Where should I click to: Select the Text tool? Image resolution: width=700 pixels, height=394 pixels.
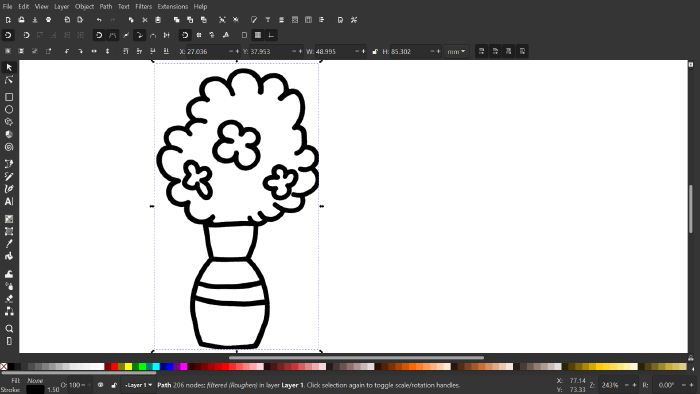coord(9,202)
